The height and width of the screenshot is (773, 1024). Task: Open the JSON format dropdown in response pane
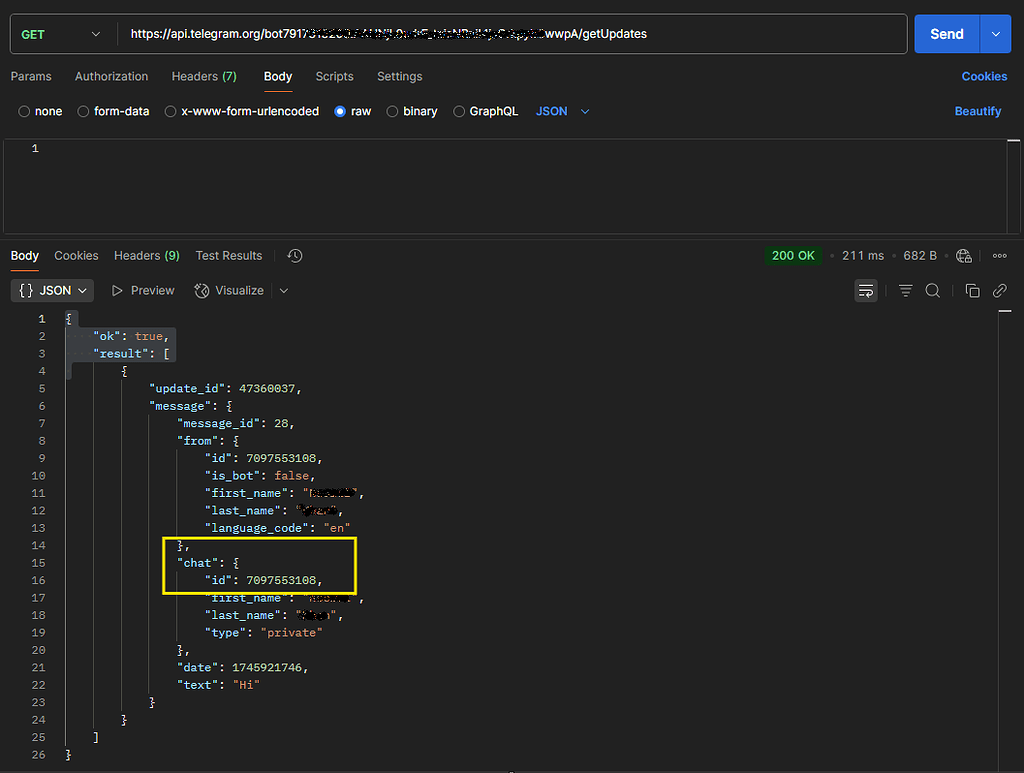52,290
